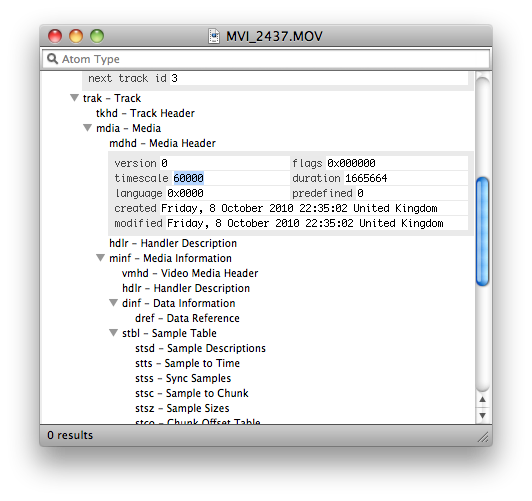The image size is (532, 501).
Task: Minimize window with the yellow button
Action: (x=76, y=36)
